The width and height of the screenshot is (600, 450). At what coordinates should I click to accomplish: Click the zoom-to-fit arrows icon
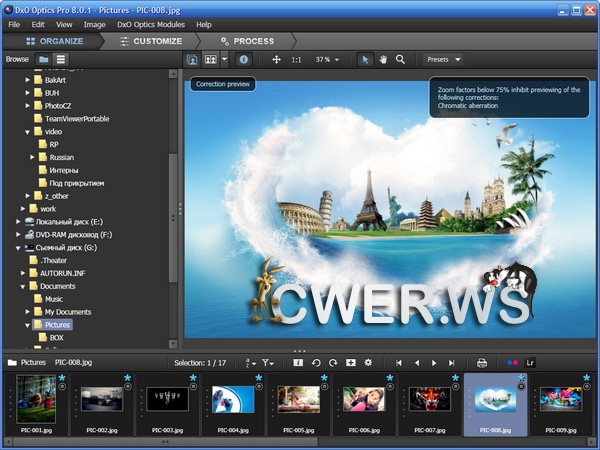click(x=276, y=60)
